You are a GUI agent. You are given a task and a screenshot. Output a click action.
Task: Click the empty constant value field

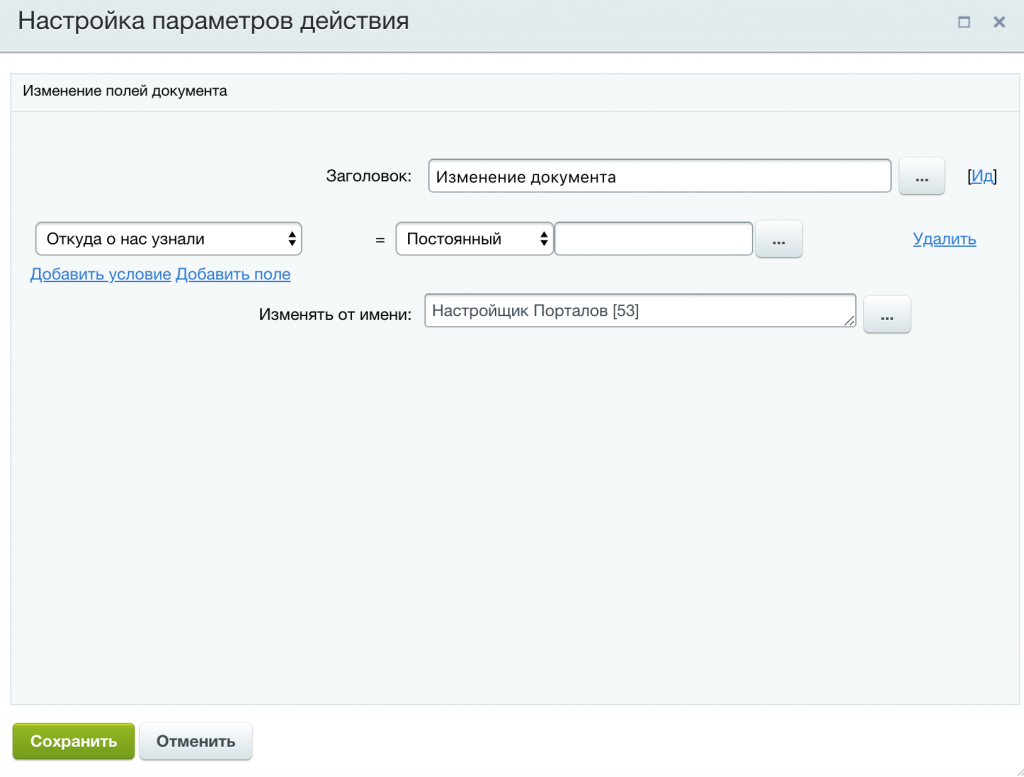pos(653,238)
